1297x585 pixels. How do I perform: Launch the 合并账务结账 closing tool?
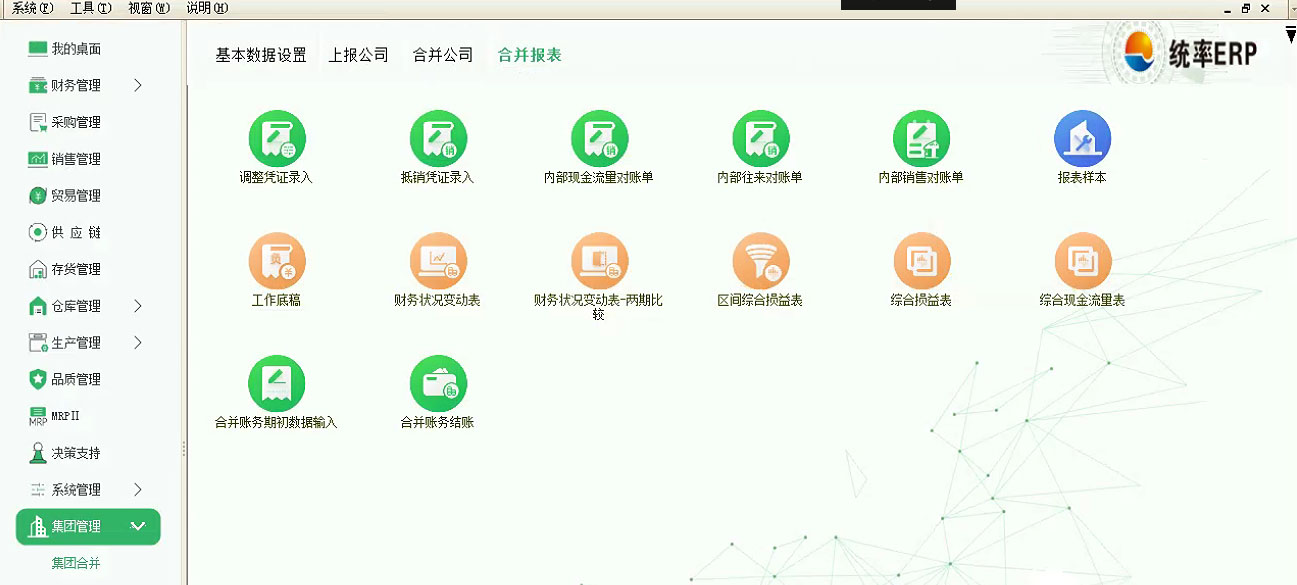pyautogui.click(x=438, y=382)
